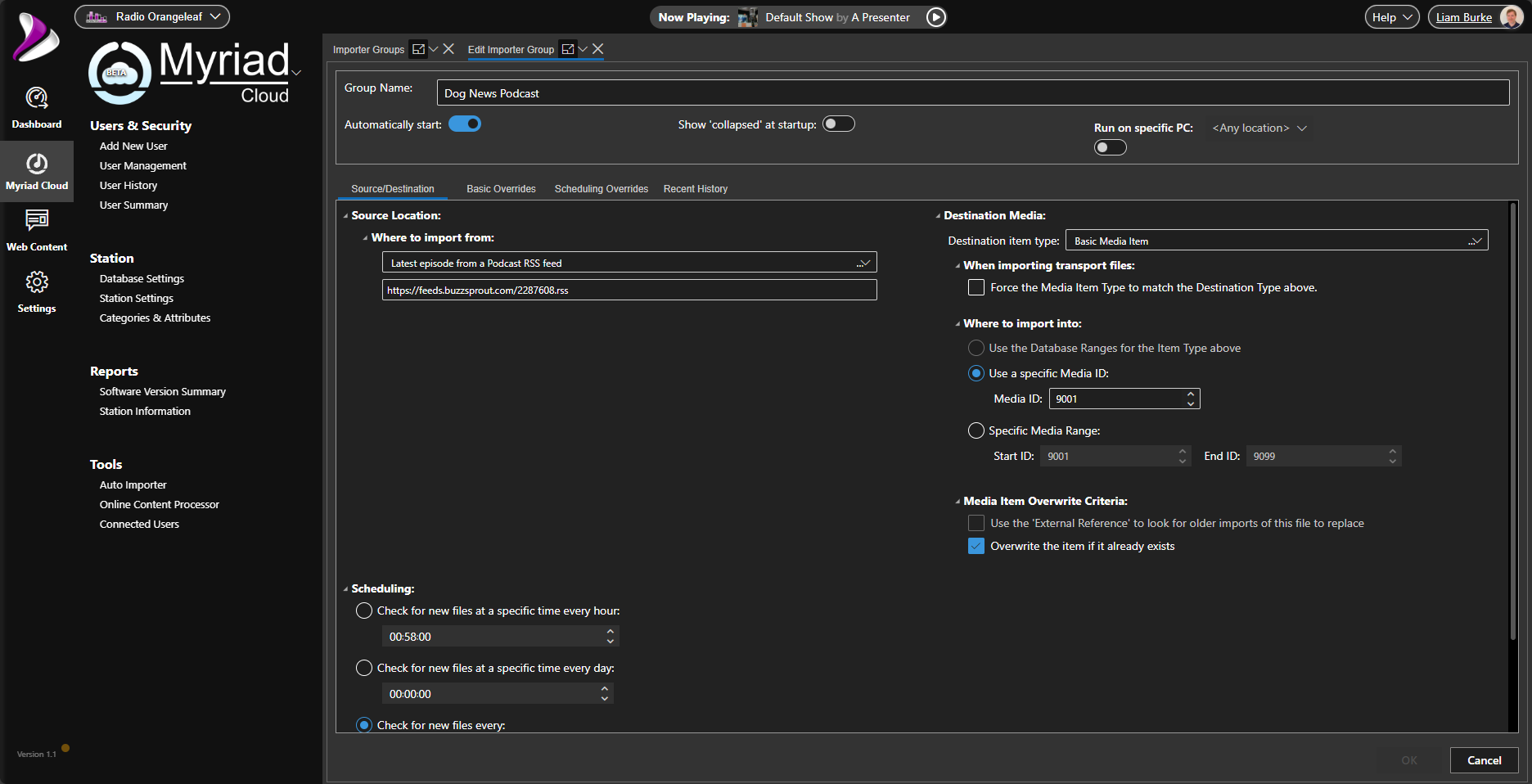Viewport: 1532px width, 784px height.
Task: Open the Importer Groups tab dropdown chevron
Action: 434,49
